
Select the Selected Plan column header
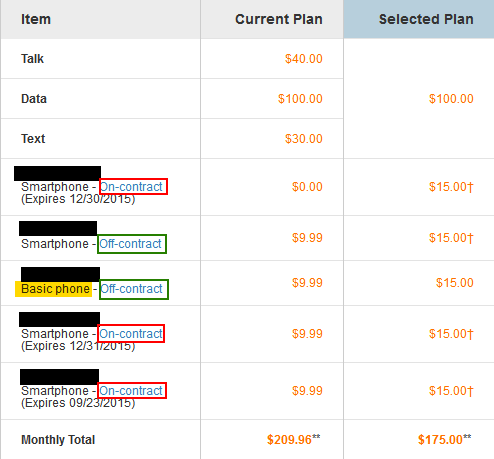tap(426, 19)
